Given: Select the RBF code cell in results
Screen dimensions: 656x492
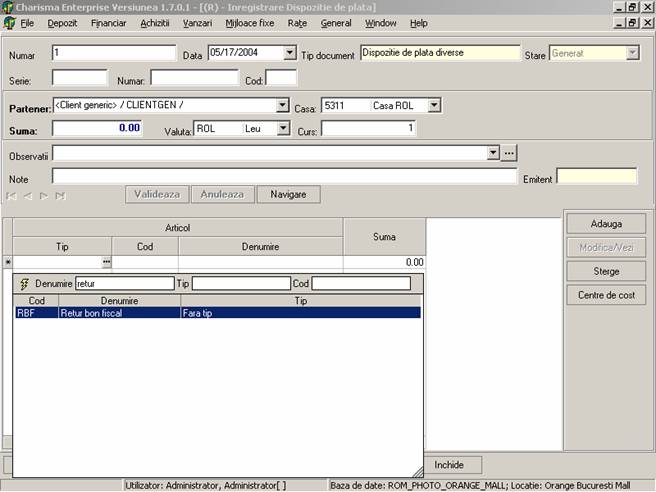Looking at the screenshot, I should 36,313.
